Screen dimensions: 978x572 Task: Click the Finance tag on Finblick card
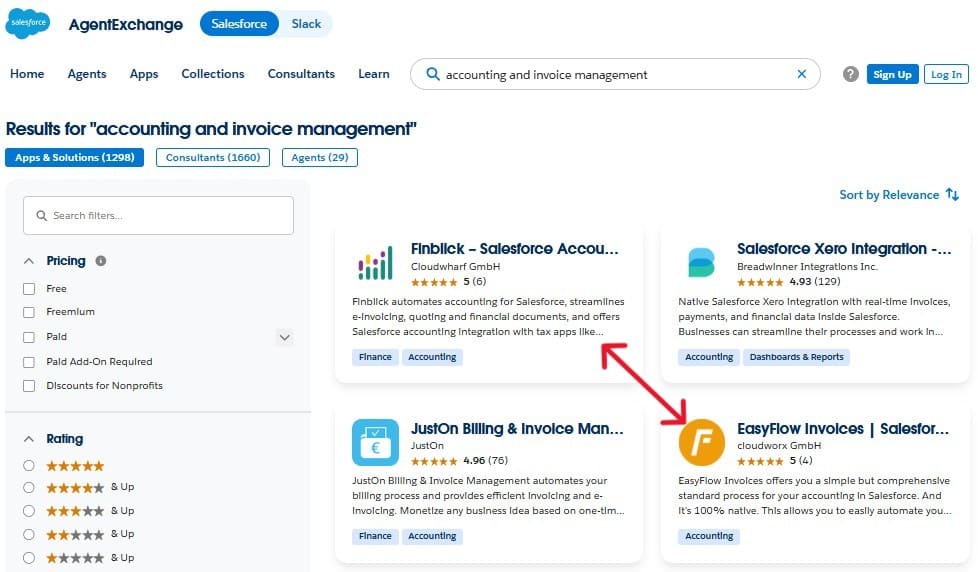click(x=375, y=357)
